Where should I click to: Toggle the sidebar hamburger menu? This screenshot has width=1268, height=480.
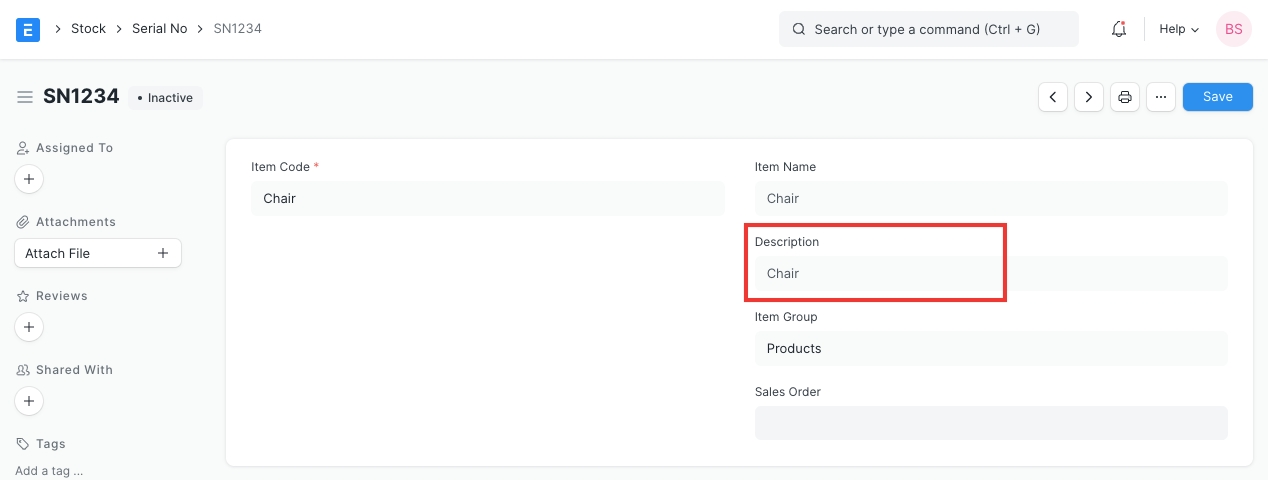(x=25, y=97)
